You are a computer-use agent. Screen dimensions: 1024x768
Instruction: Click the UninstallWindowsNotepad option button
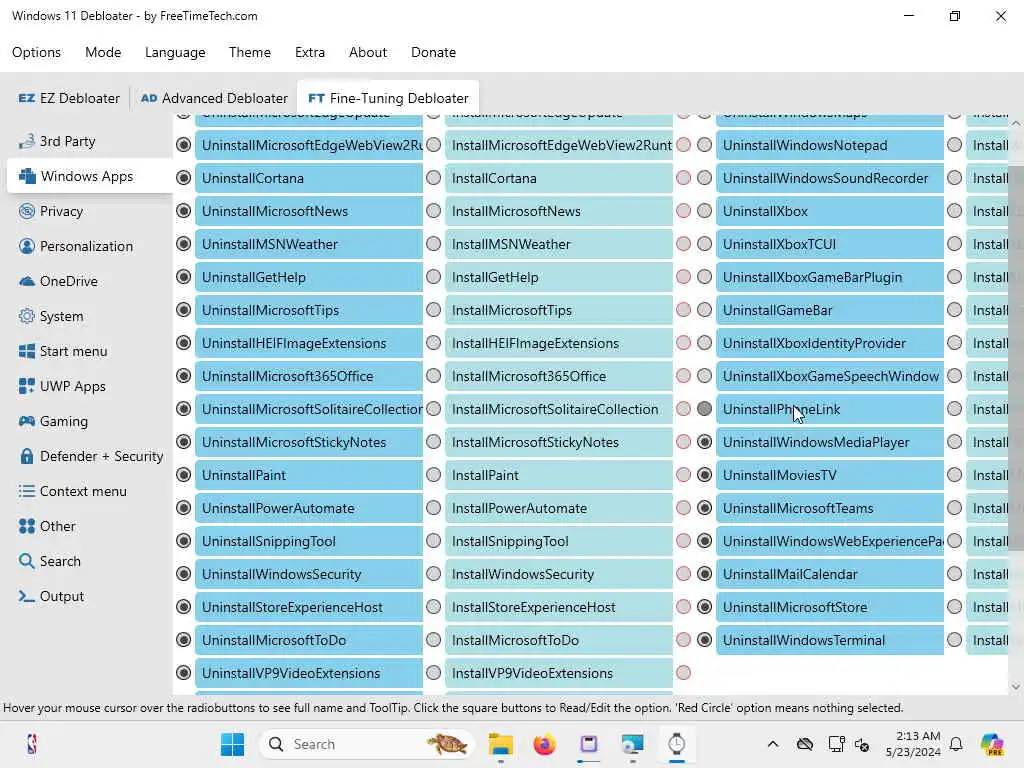tap(830, 145)
